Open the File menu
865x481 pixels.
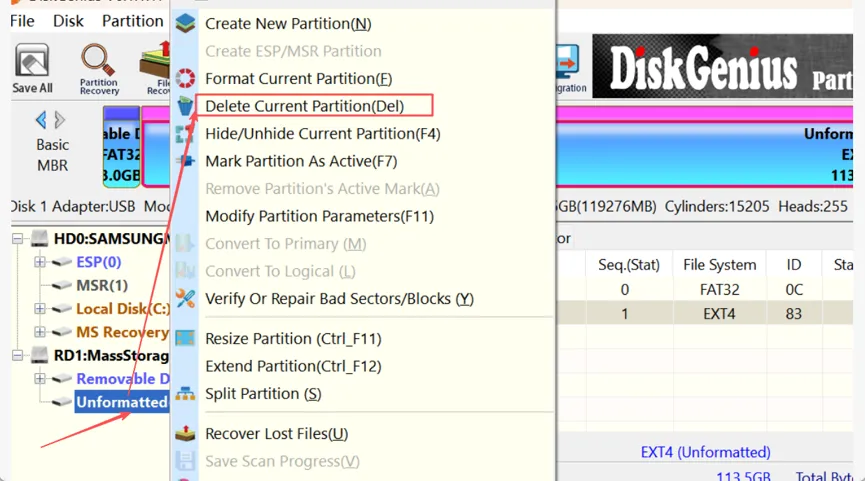tap(22, 21)
